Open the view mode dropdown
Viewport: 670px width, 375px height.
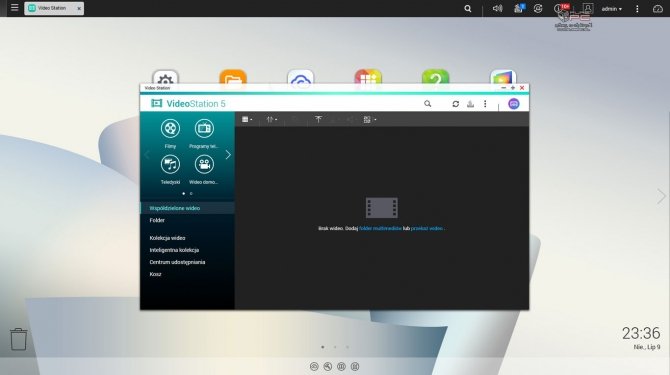[247, 120]
